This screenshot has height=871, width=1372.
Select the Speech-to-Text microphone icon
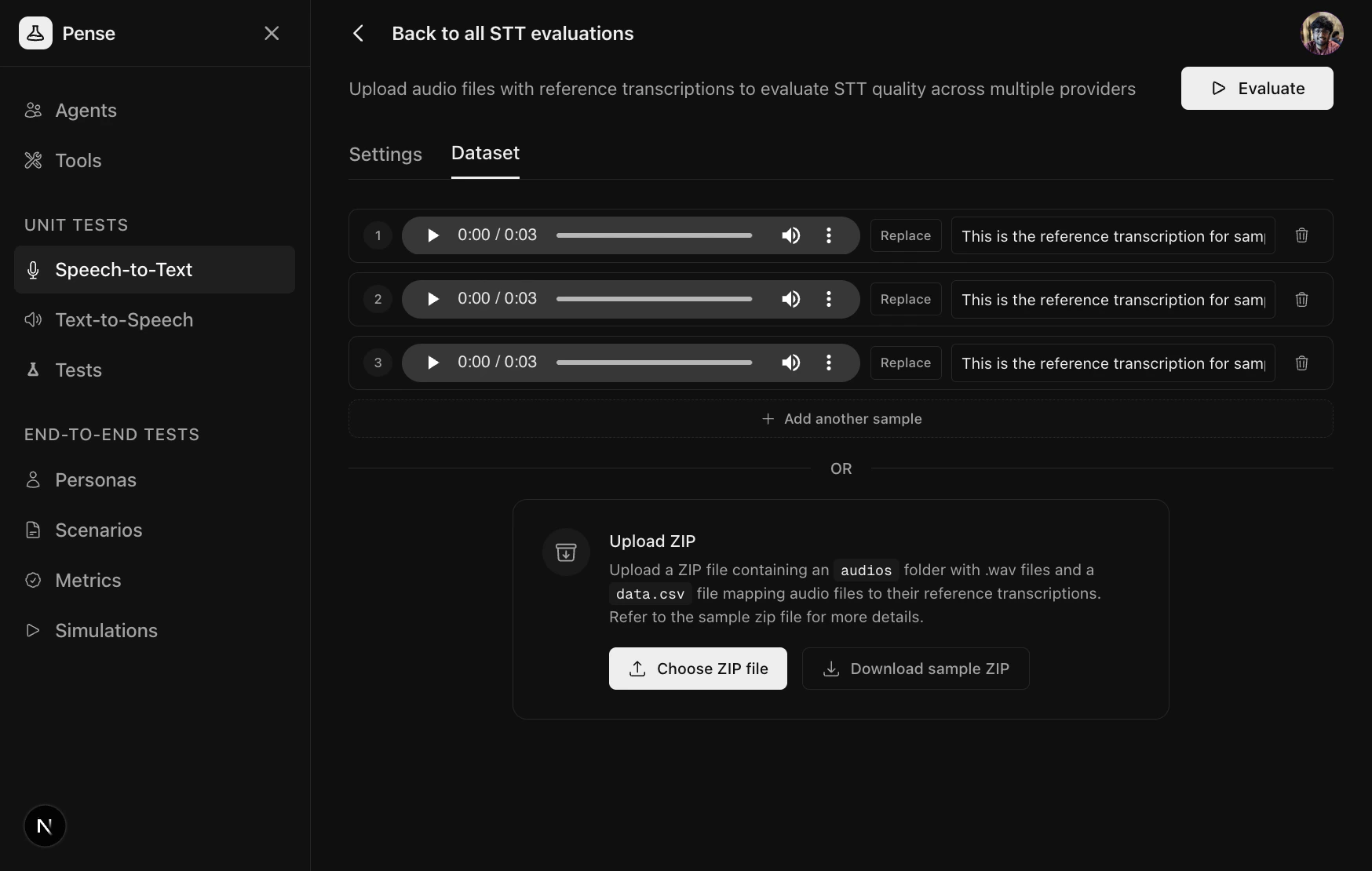coord(33,270)
